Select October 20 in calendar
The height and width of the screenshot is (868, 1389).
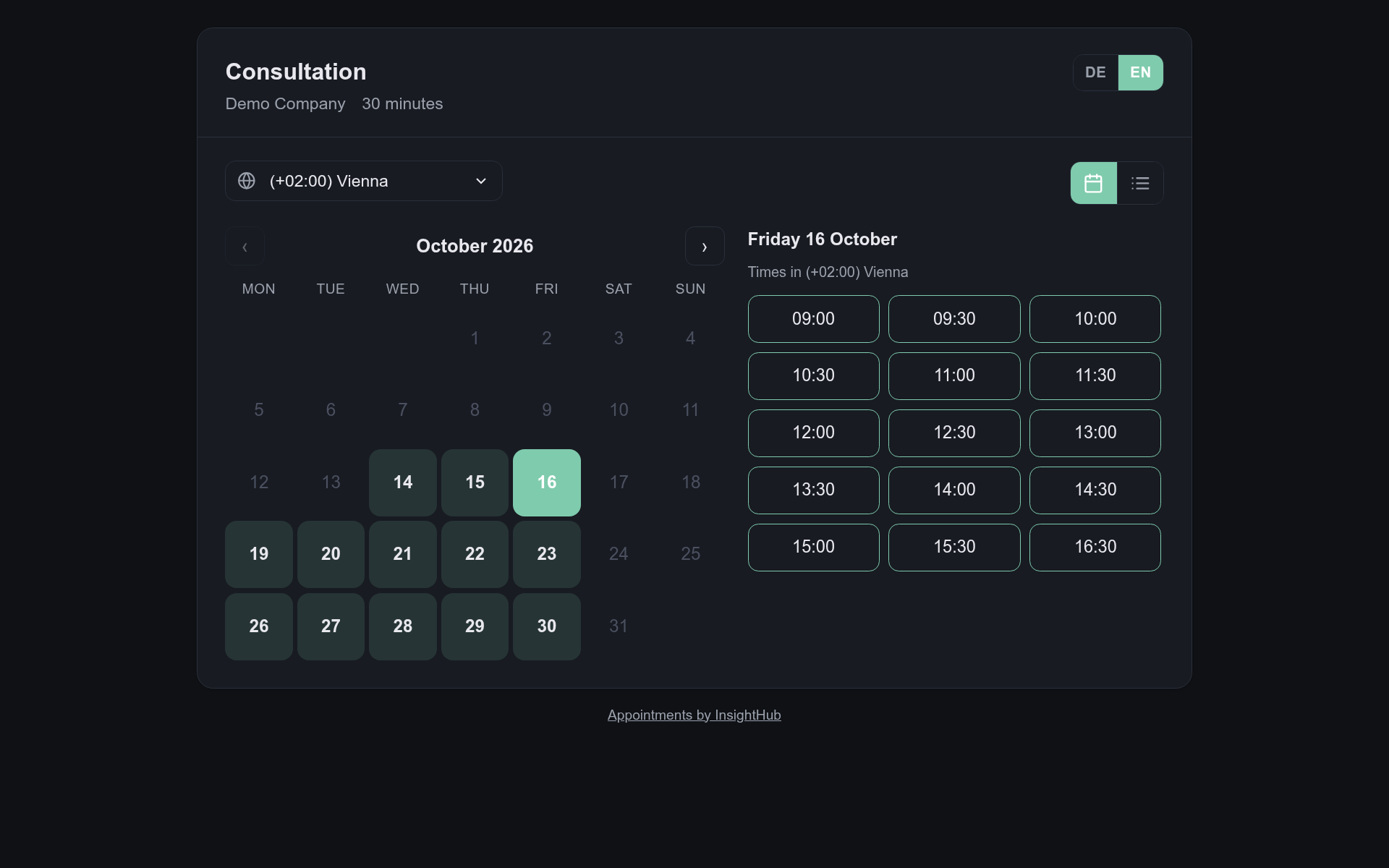pyautogui.click(x=331, y=554)
